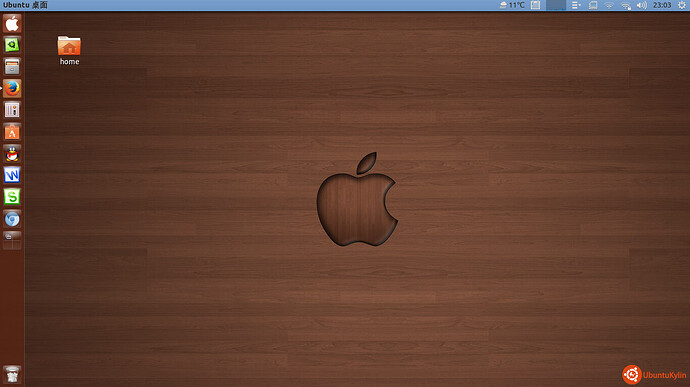Open the system session gear menu
The height and width of the screenshot is (387, 690).
pos(682,5)
